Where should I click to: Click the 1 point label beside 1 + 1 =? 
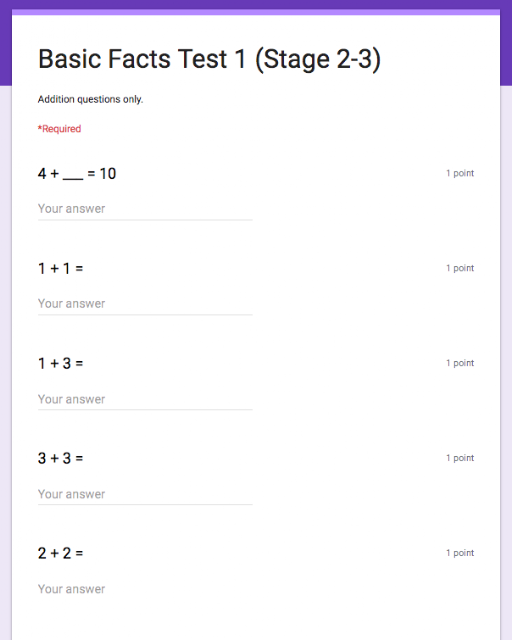460,268
